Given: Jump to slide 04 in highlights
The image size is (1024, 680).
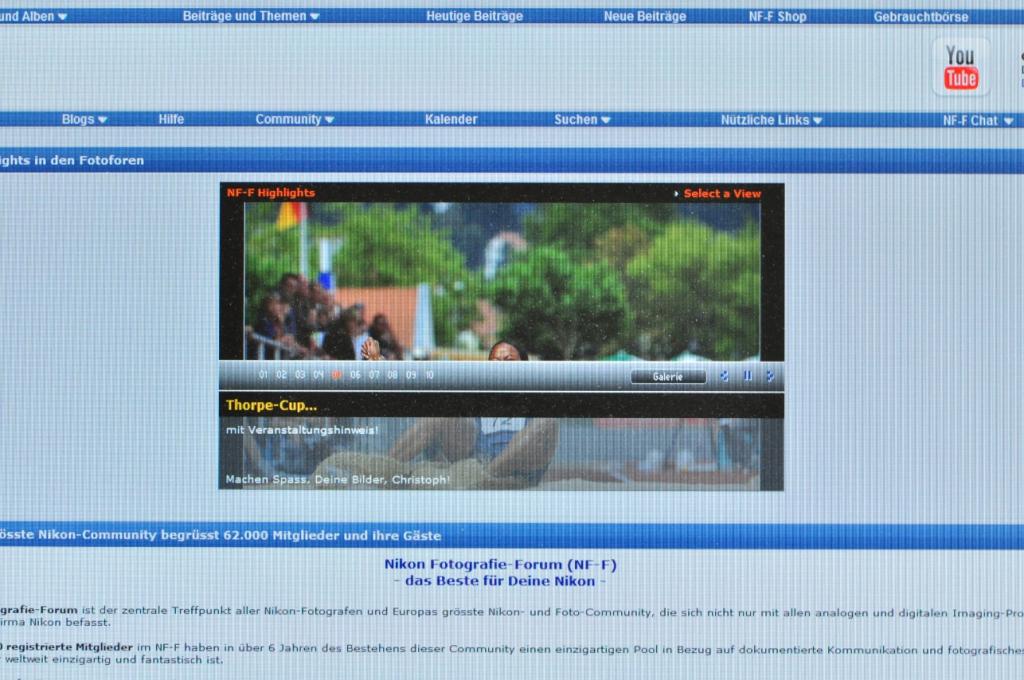Looking at the screenshot, I should click(318, 375).
